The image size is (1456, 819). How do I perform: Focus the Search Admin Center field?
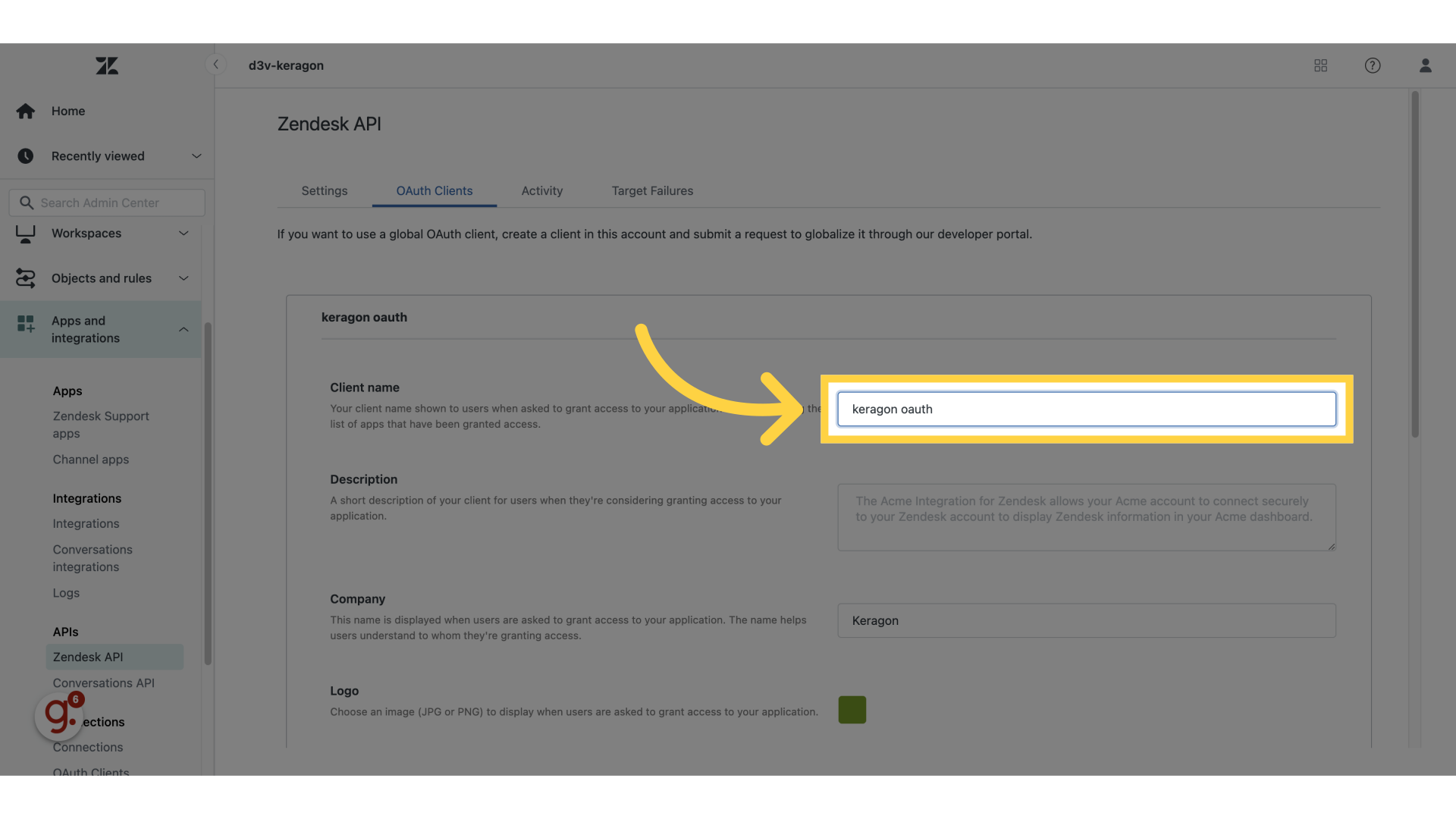point(107,203)
